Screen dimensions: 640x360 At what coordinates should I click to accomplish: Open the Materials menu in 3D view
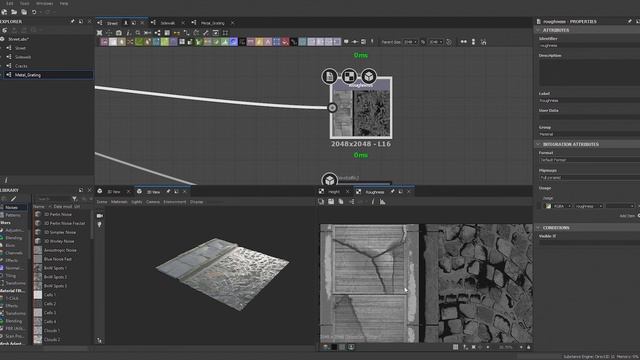pyautogui.click(x=119, y=202)
